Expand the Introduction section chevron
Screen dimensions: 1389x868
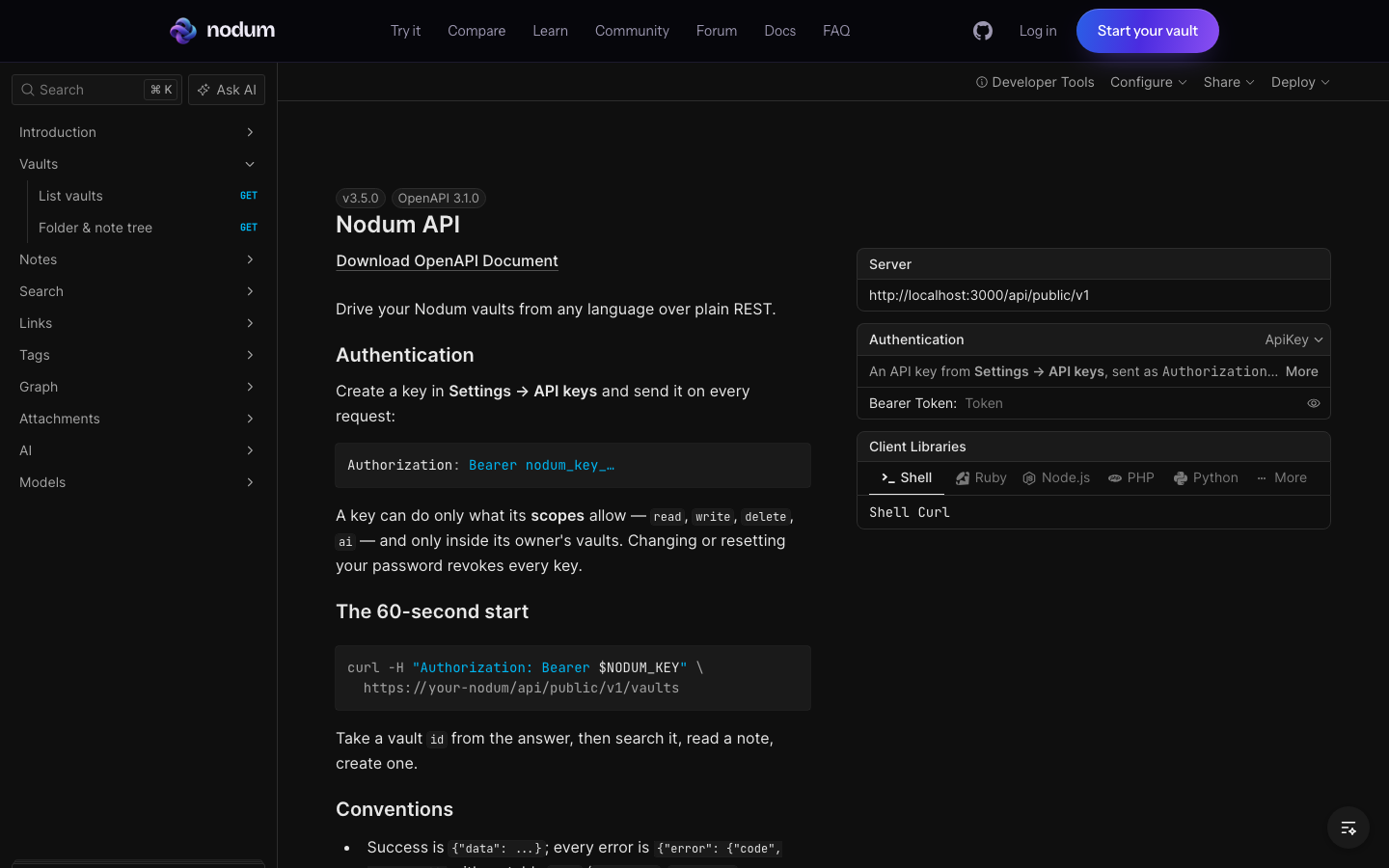pyautogui.click(x=250, y=132)
